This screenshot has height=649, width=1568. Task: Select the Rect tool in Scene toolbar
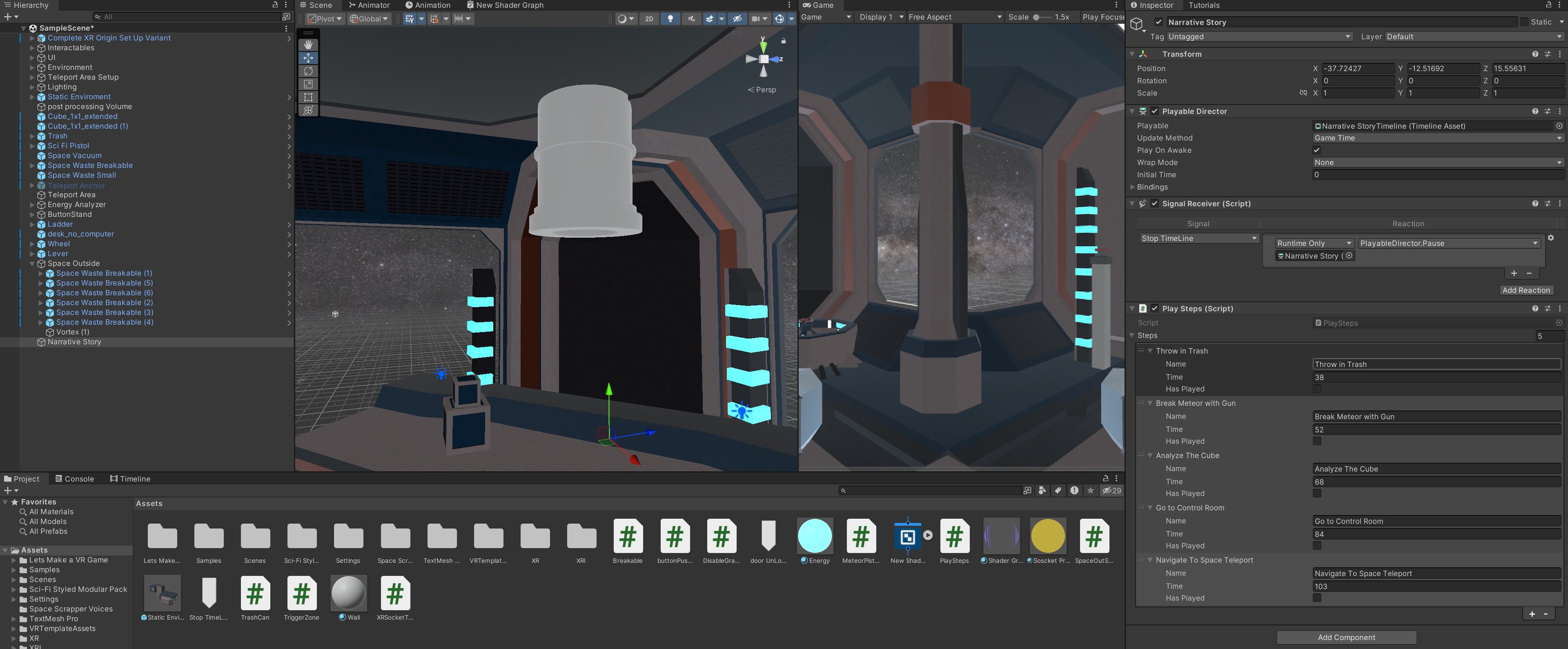308,97
